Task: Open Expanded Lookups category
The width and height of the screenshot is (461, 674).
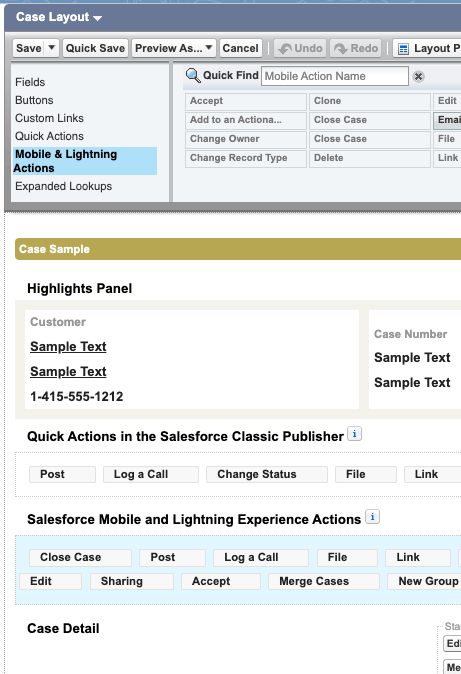Action: click(64, 187)
